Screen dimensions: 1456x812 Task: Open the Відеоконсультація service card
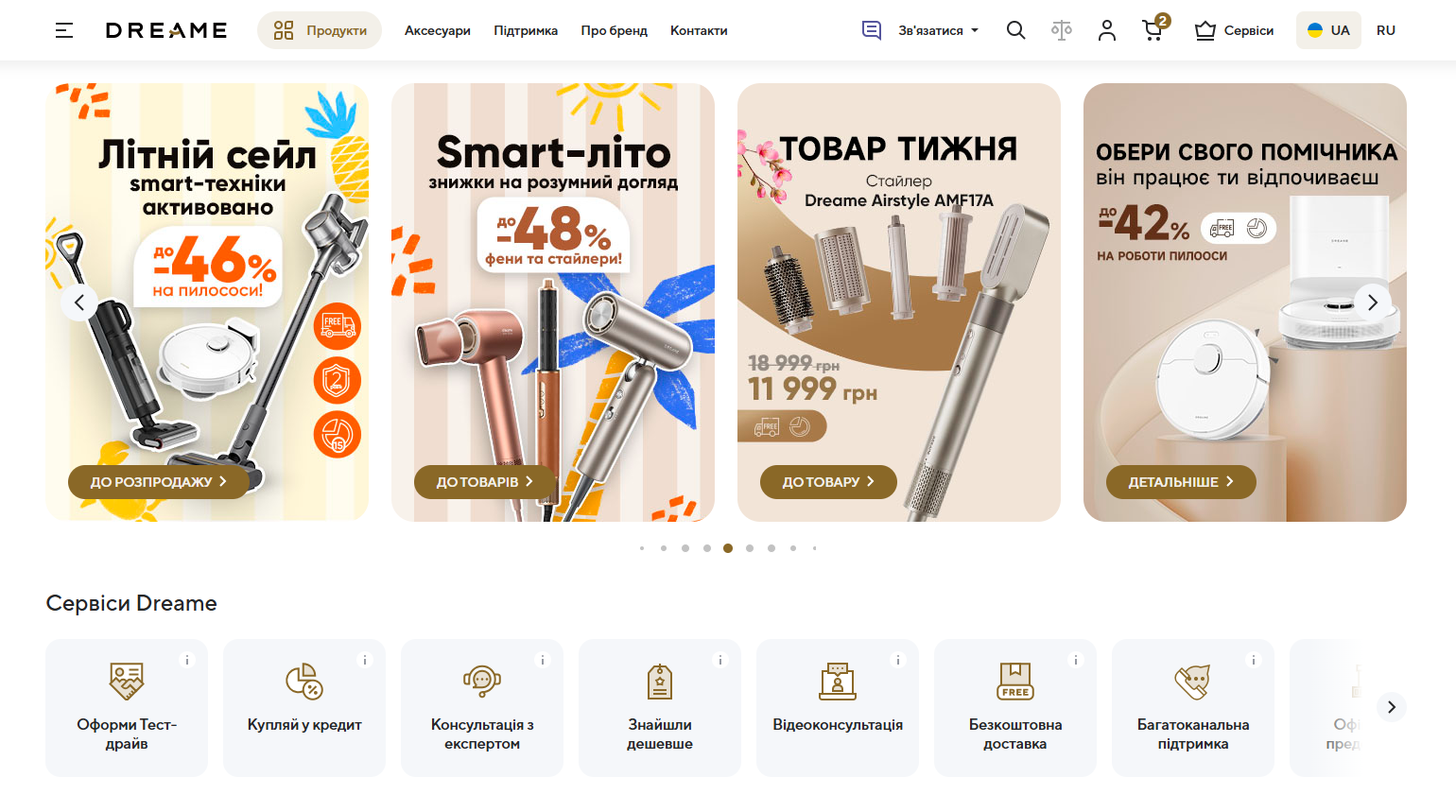(x=838, y=708)
